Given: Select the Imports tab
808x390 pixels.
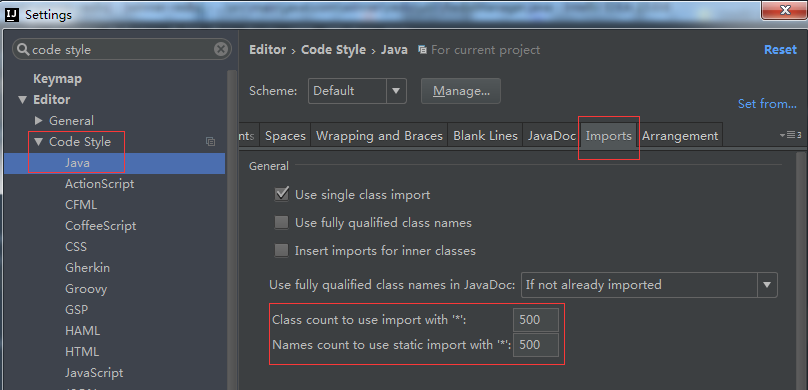Looking at the screenshot, I should click(x=609, y=136).
